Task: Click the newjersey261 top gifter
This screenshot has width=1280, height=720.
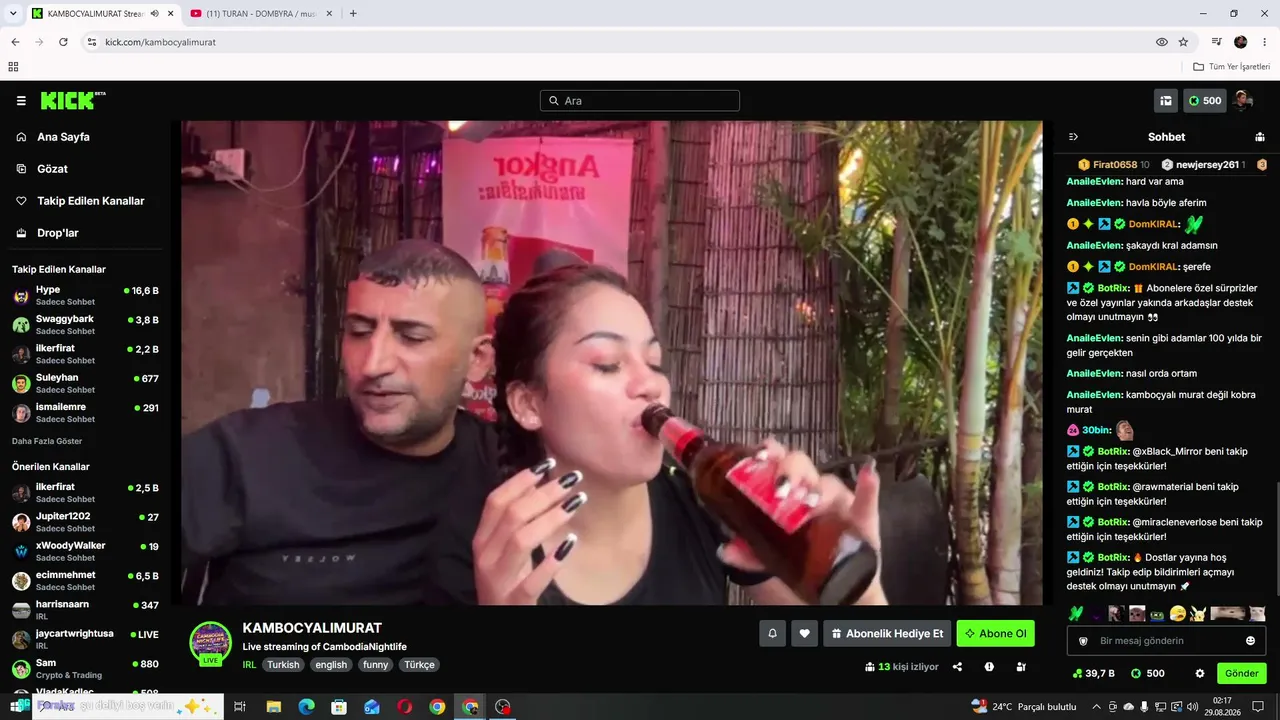Action: tap(1203, 165)
